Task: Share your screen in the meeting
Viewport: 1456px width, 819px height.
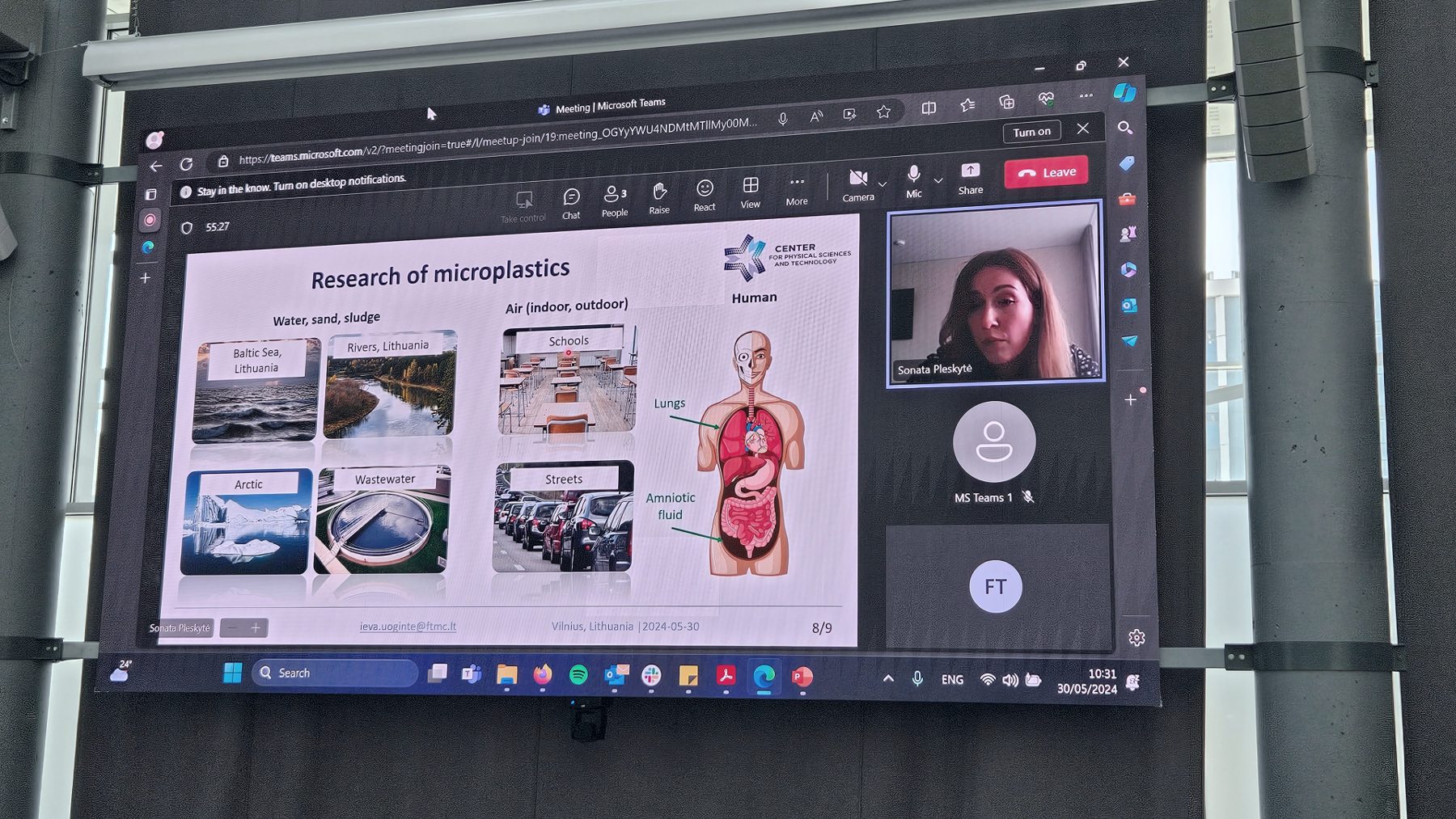Action: [x=970, y=178]
